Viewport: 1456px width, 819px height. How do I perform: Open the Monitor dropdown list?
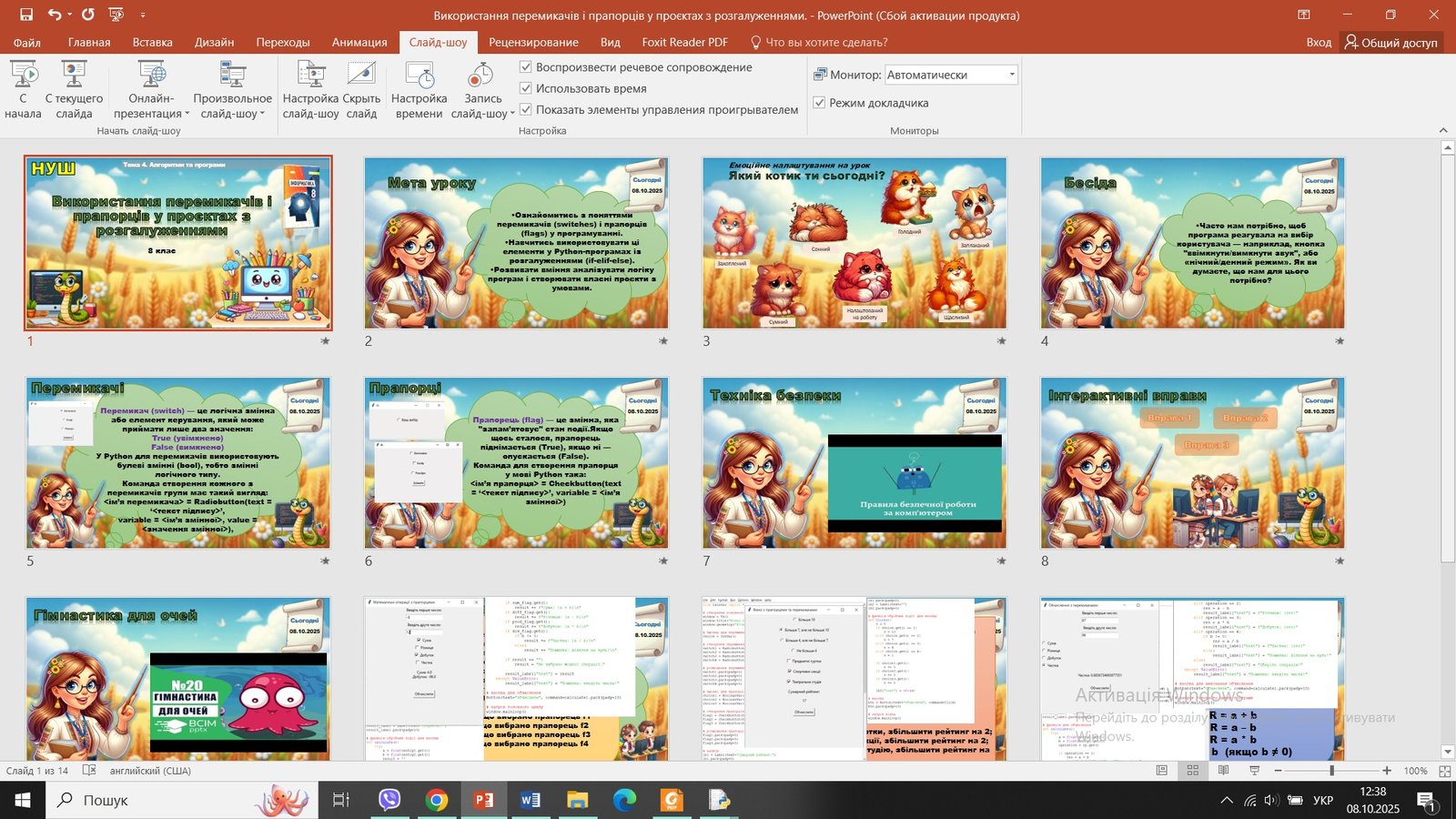1011,75
